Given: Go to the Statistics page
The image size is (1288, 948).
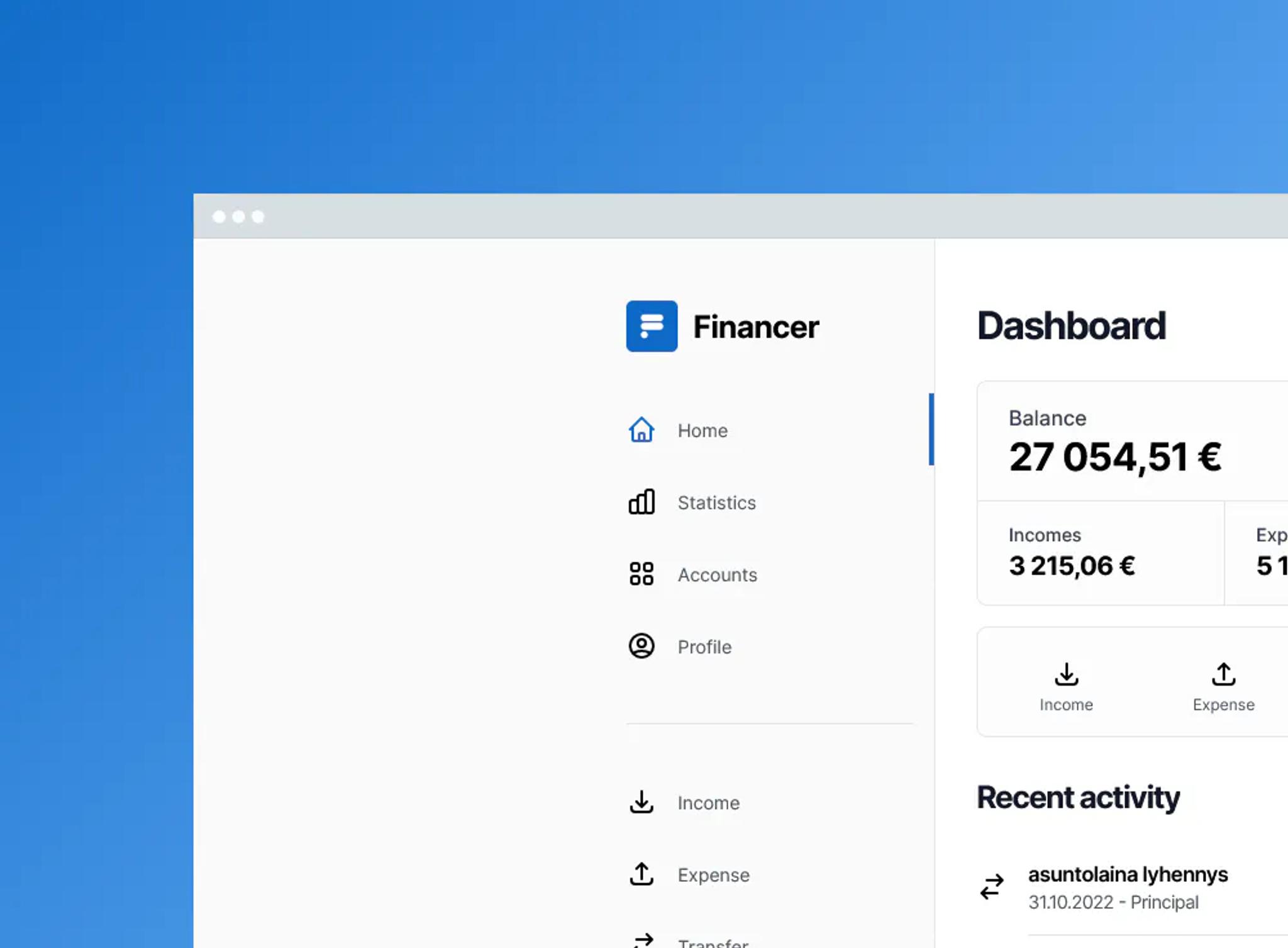Looking at the screenshot, I should 716,503.
